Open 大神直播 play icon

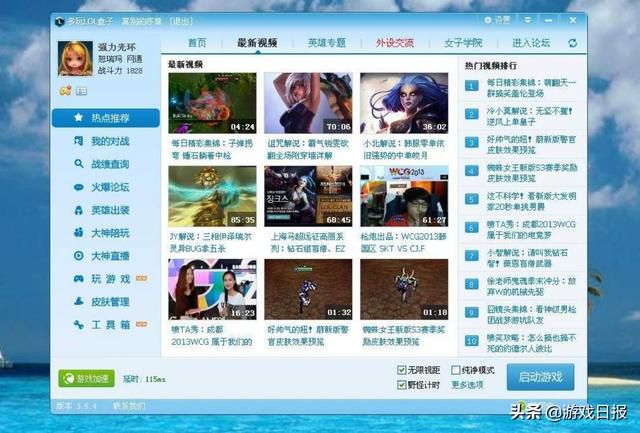[78, 256]
